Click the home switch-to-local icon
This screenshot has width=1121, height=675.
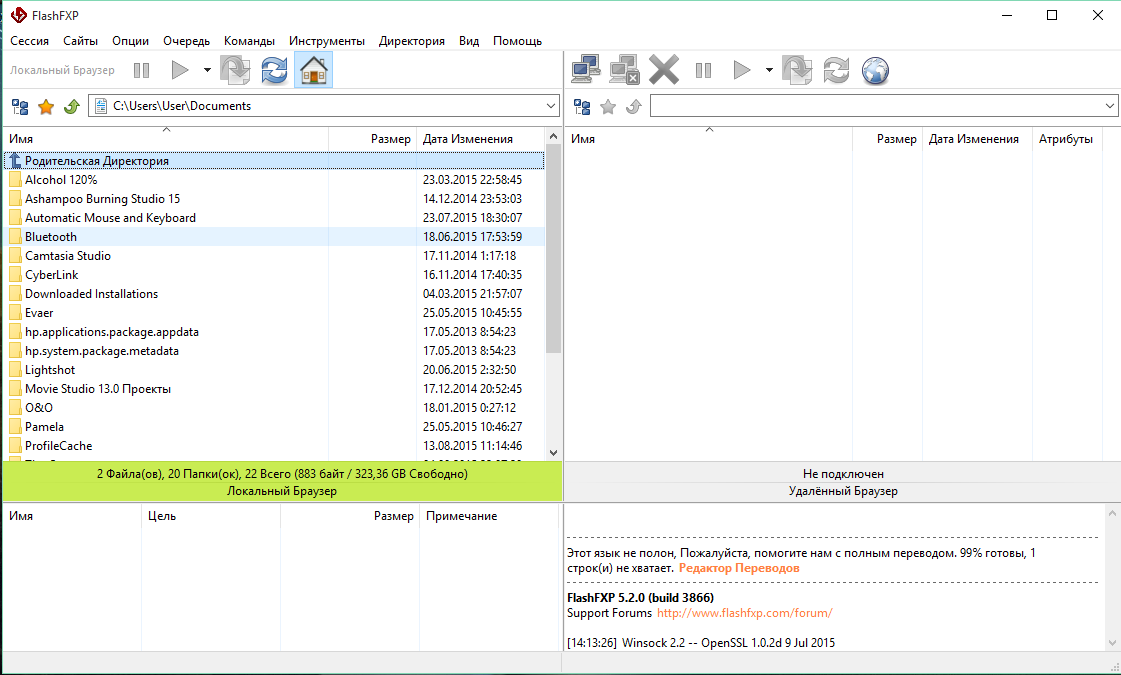click(x=314, y=70)
